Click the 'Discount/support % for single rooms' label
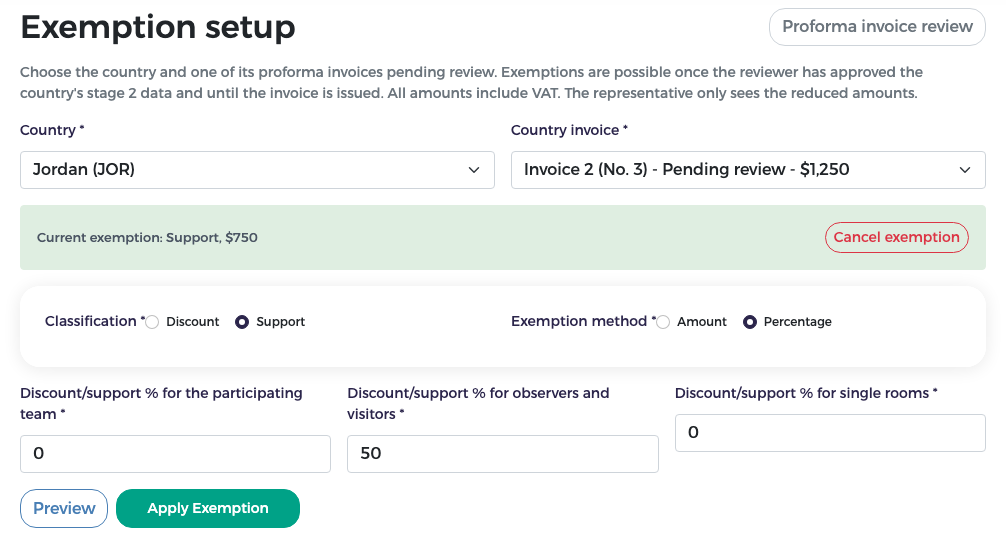Screen dimensions: 1006x560 pyautogui.click(x=806, y=393)
